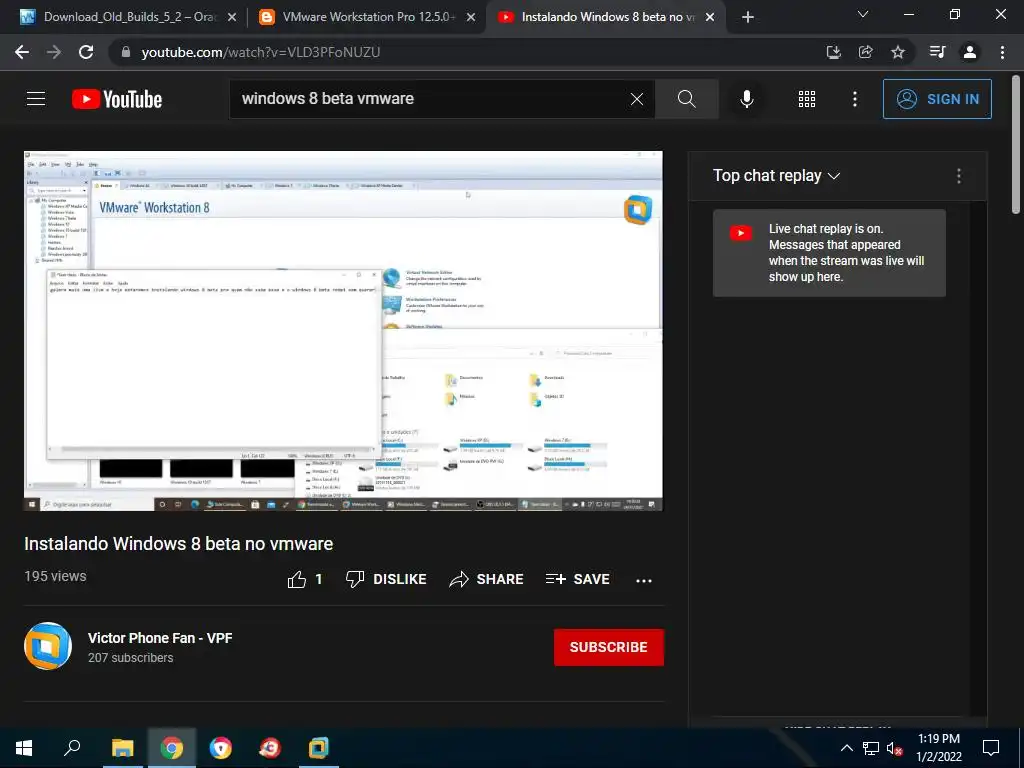Go to YouTube home via logo
Viewport: 1024px width, 768px height.
pos(117,99)
